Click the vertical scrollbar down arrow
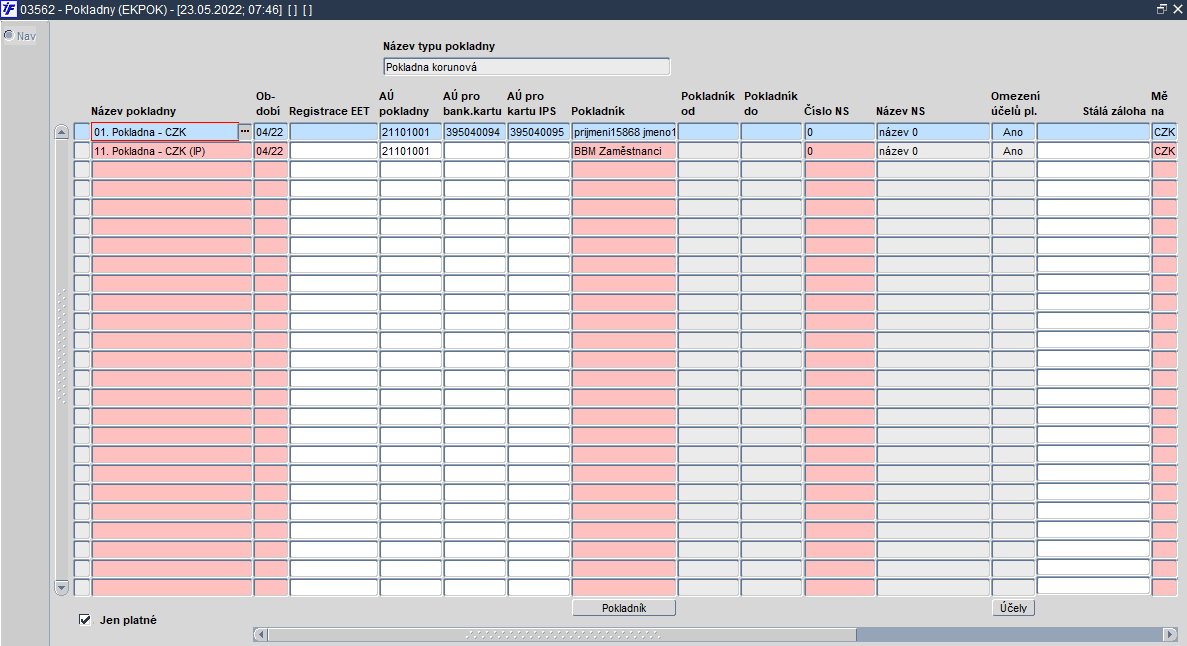 (62, 587)
